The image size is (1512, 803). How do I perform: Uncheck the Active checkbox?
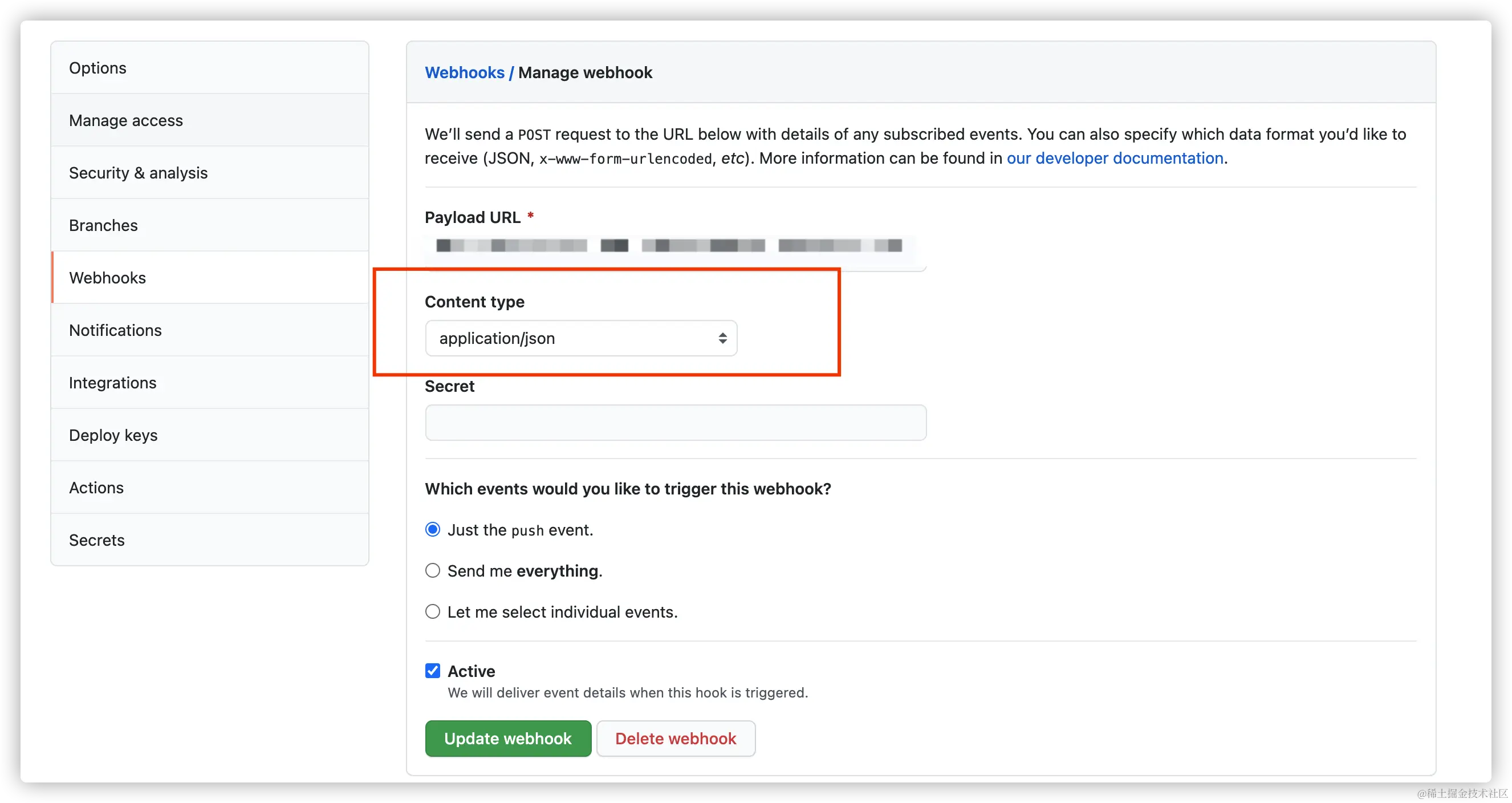point(433,670)
